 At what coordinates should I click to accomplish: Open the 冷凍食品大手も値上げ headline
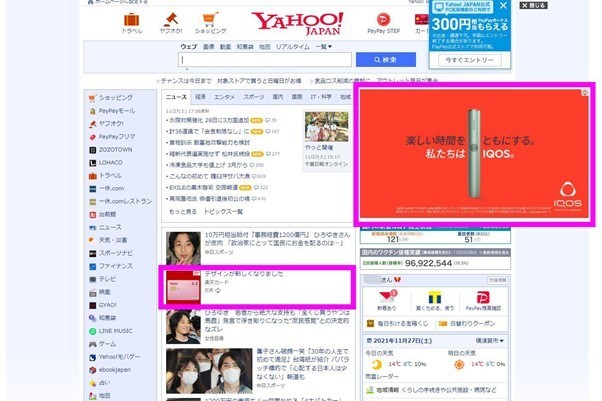(208, 165)
